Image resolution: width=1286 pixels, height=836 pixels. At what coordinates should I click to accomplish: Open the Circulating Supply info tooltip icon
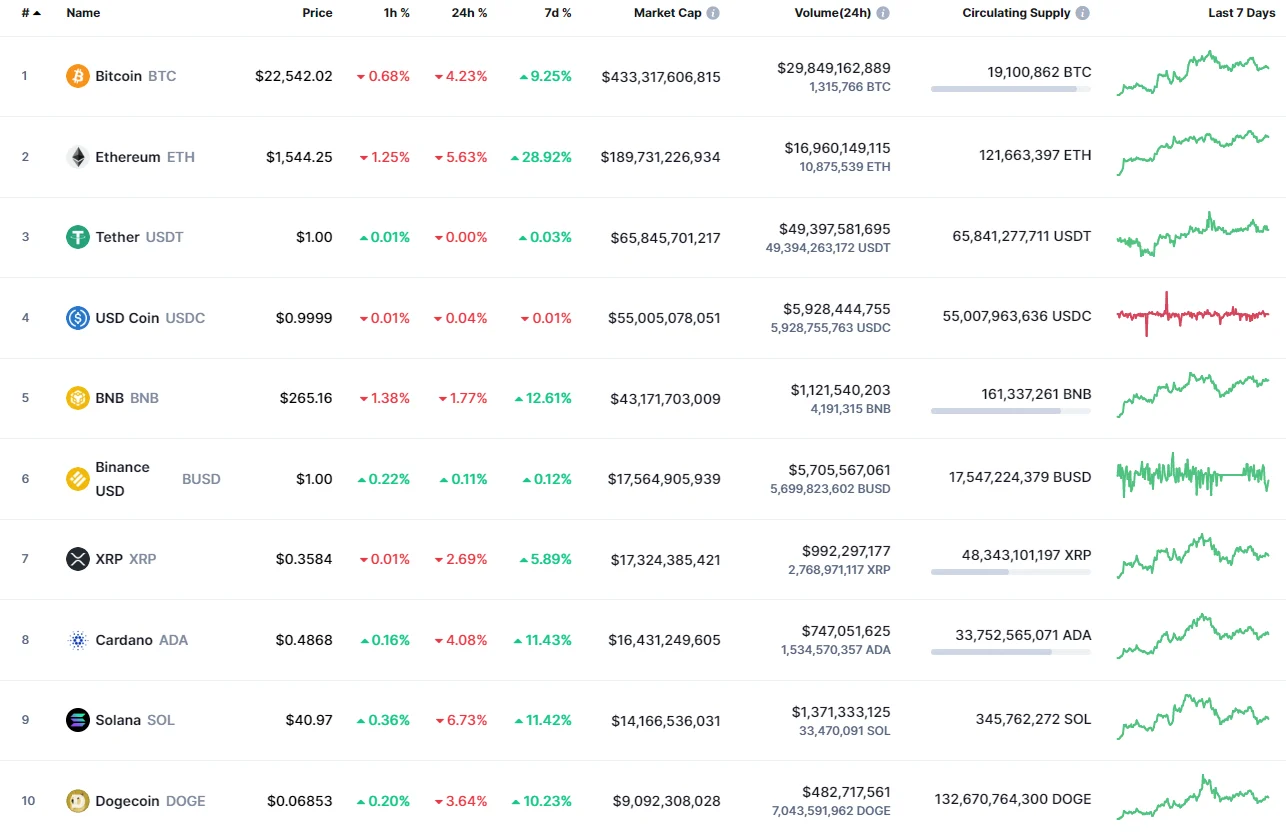[1081, 12]
